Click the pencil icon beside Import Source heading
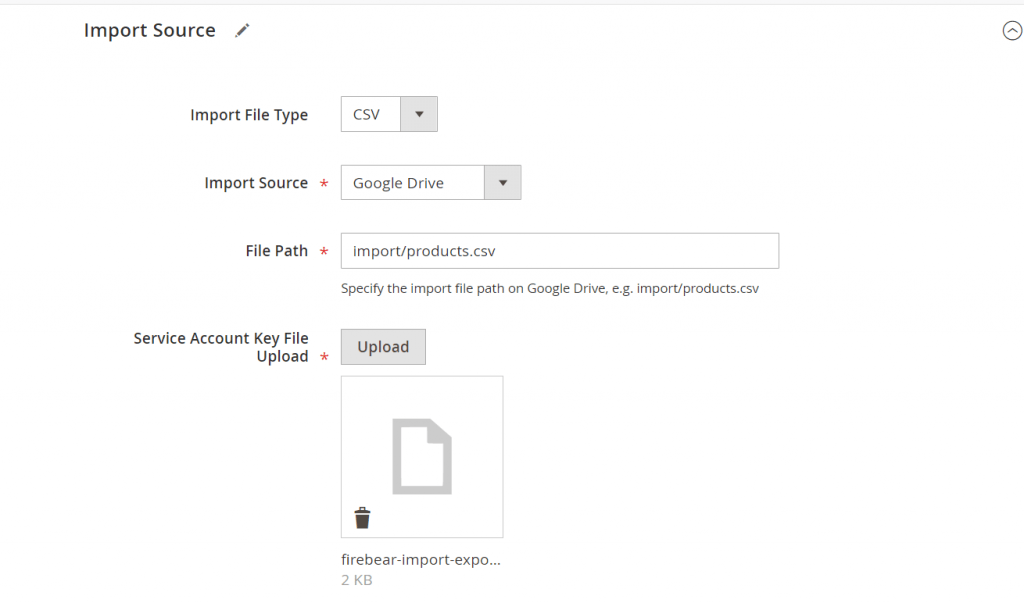 [x=241, y=30]
